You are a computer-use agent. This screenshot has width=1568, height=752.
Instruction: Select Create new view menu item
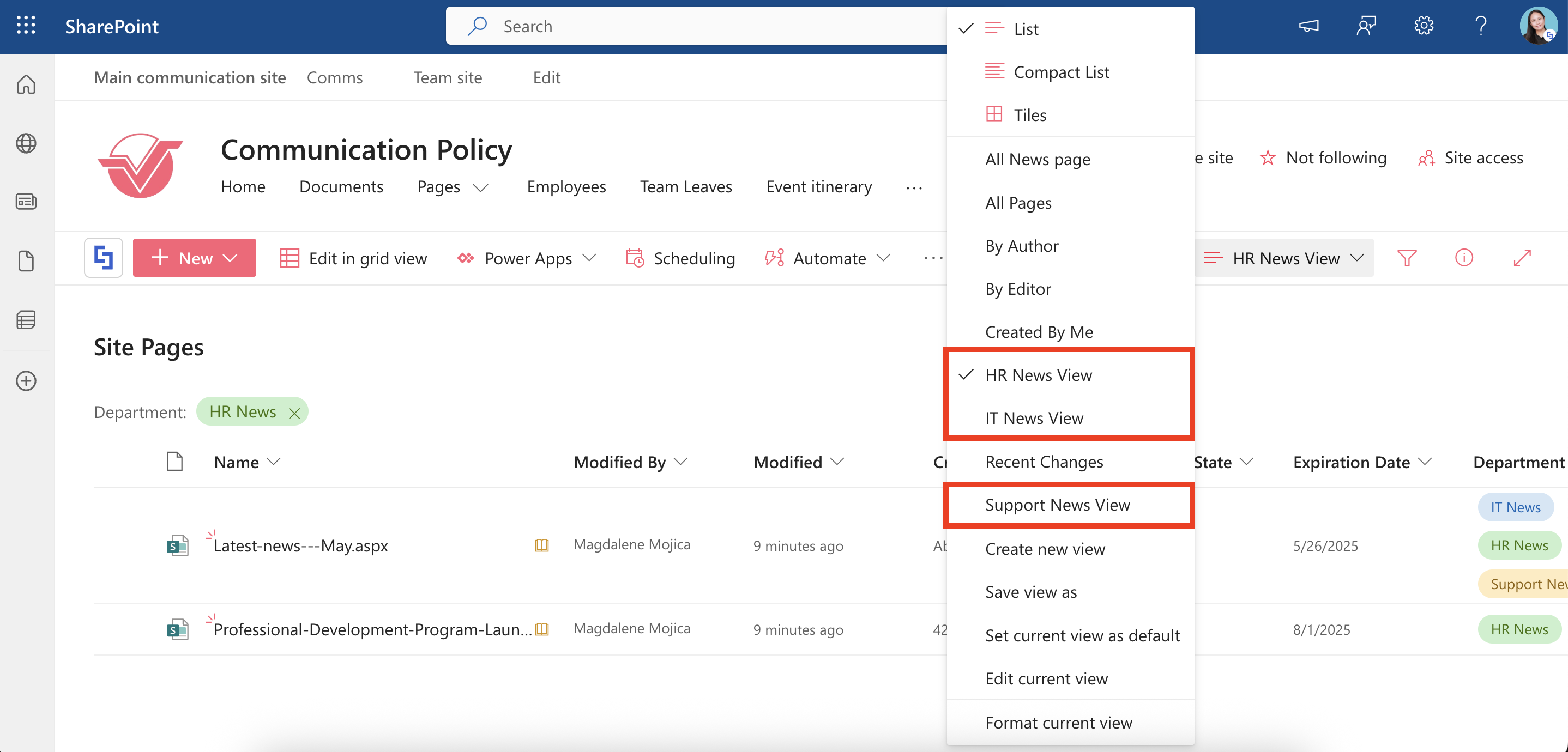tap(1045, 549)
